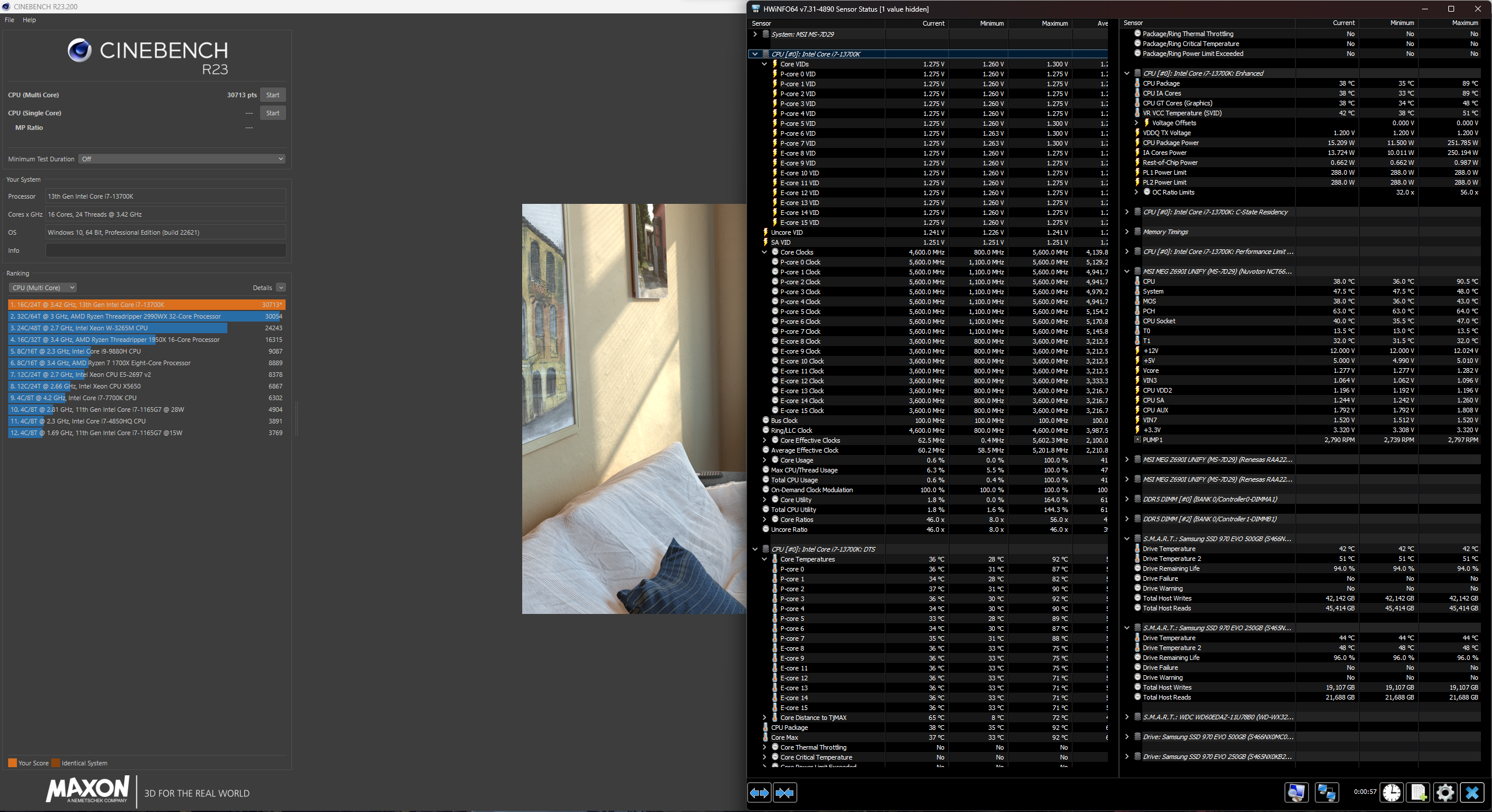The image size is (1492, 812).
Task: Select the Xeon W-3265M ranking row
Action: [146, 328]
